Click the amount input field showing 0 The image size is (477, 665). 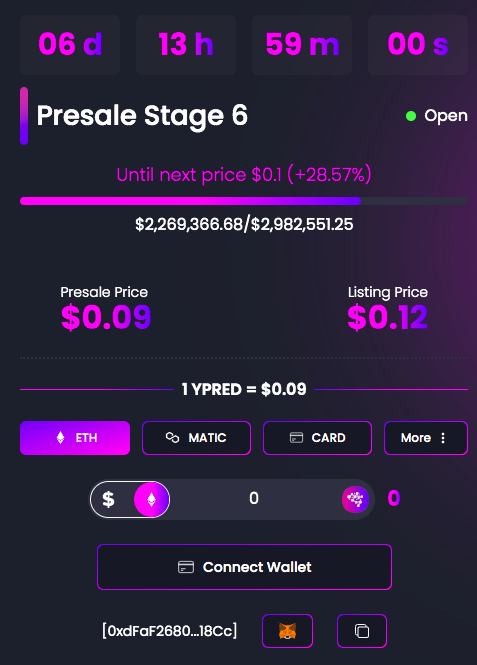(x=254, y=499)
